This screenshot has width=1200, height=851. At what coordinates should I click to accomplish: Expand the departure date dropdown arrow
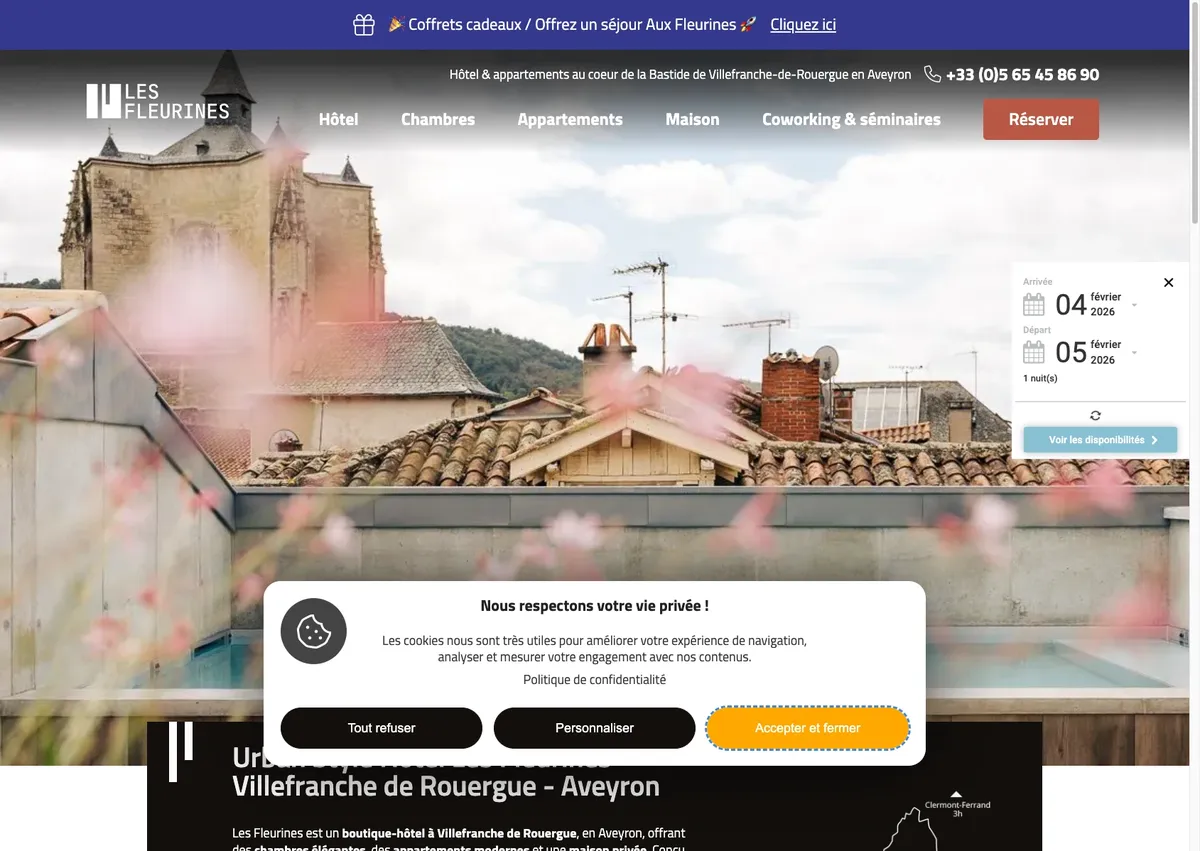click(x=1134, y=353)
